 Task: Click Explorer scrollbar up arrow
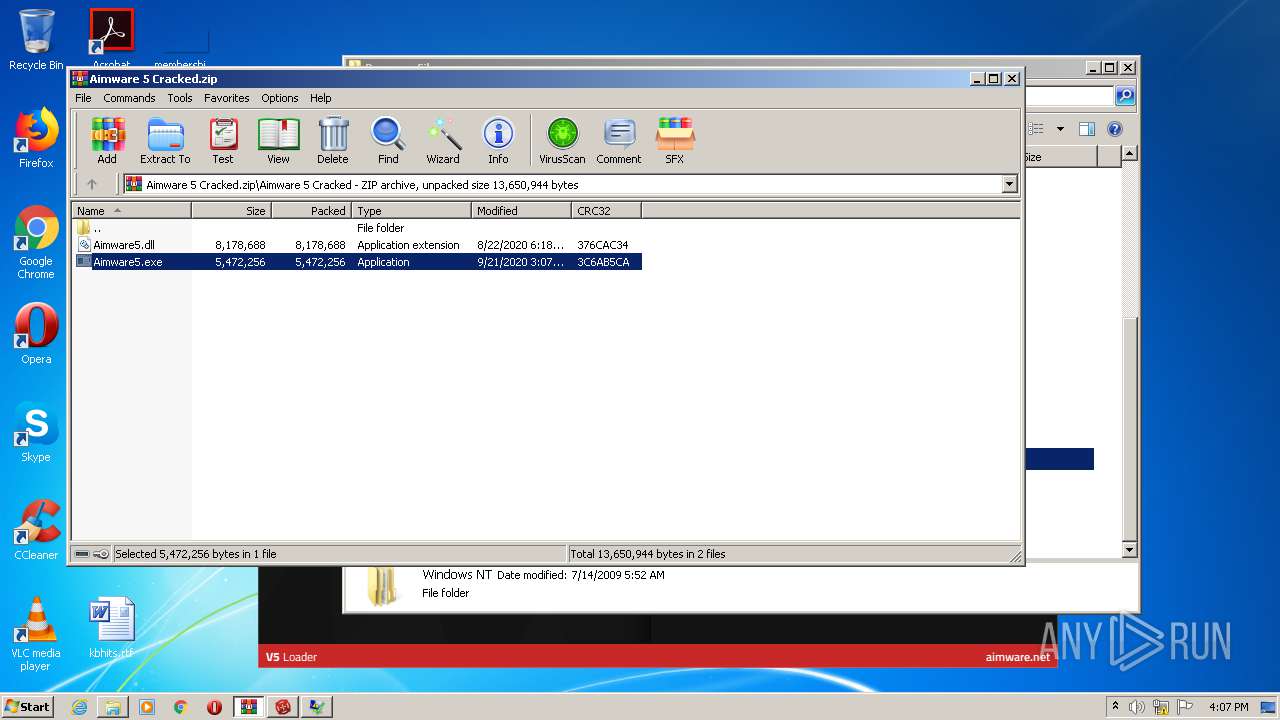point(1129,153)
